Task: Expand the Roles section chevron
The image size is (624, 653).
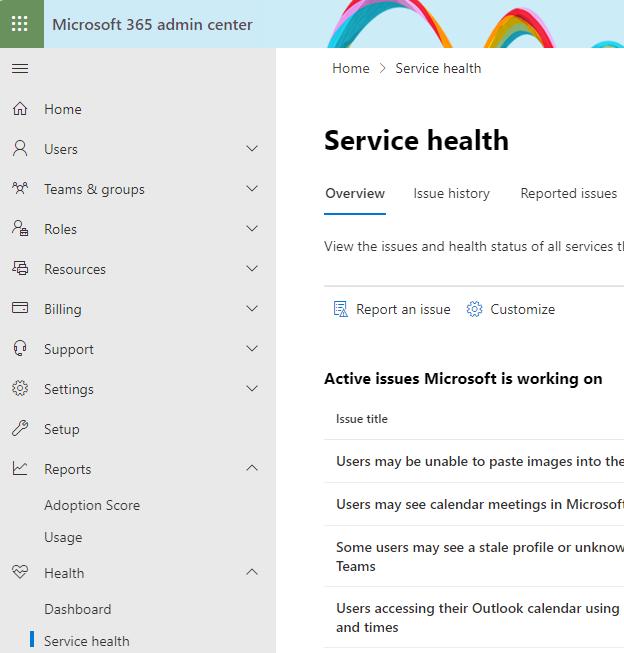Action: coord(252,228)
